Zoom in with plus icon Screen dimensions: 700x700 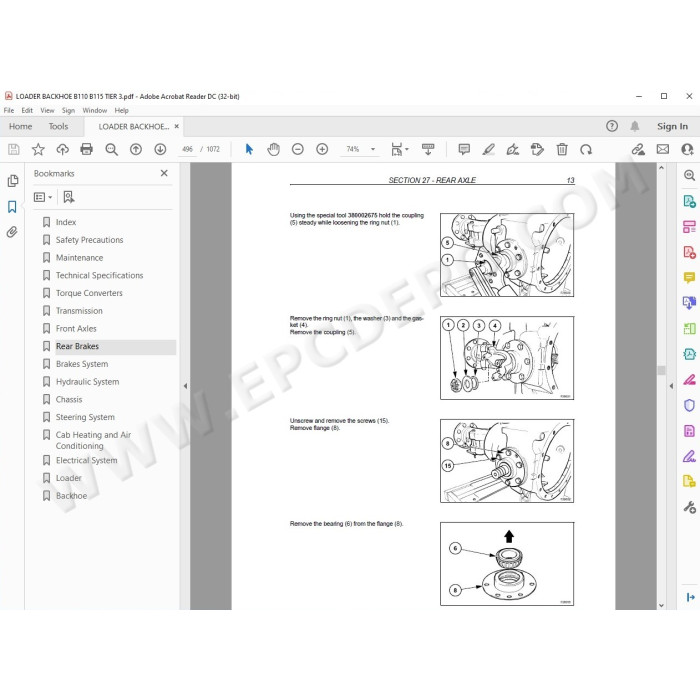322,149
